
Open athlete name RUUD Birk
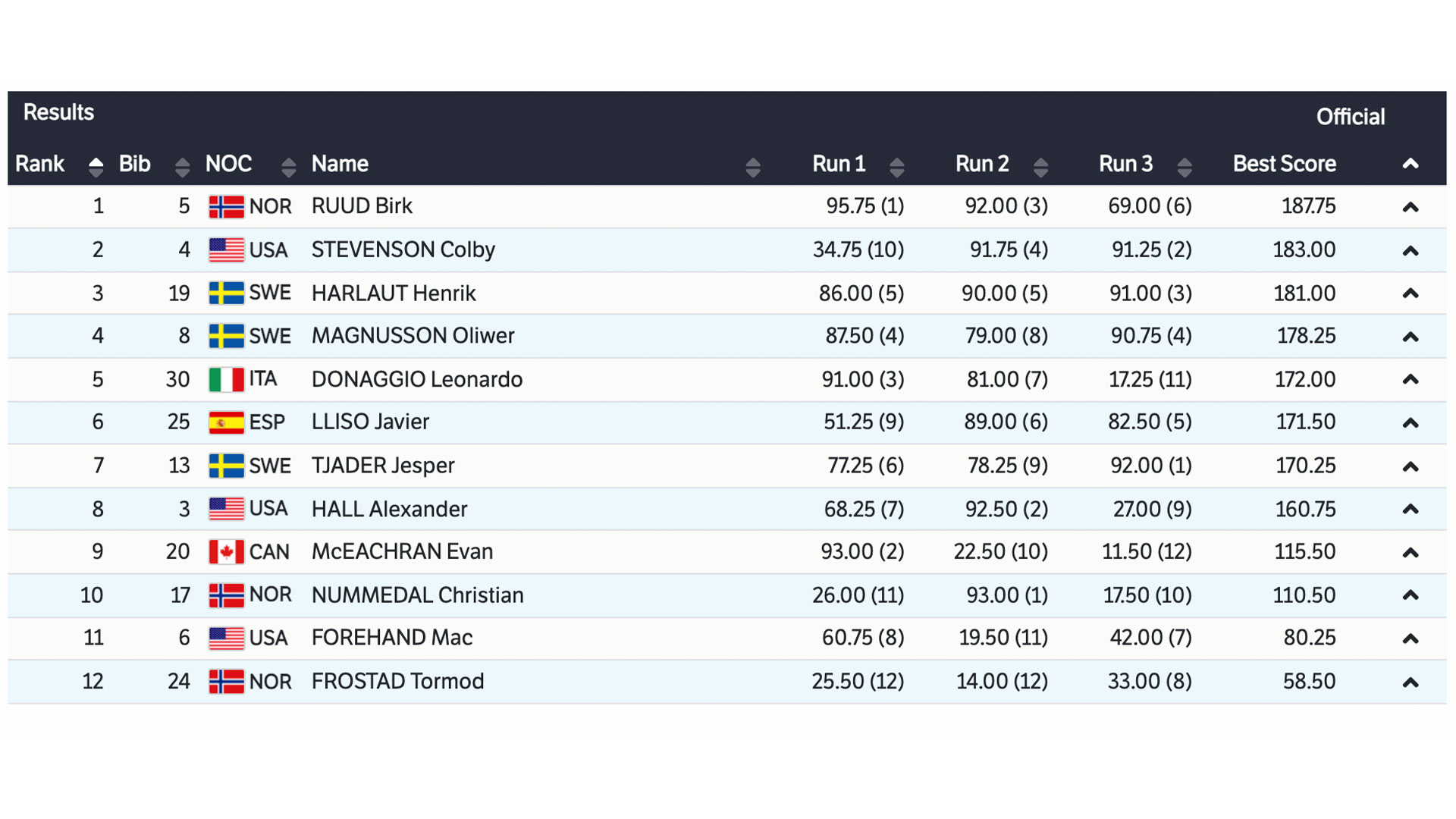tap(362, 206)
